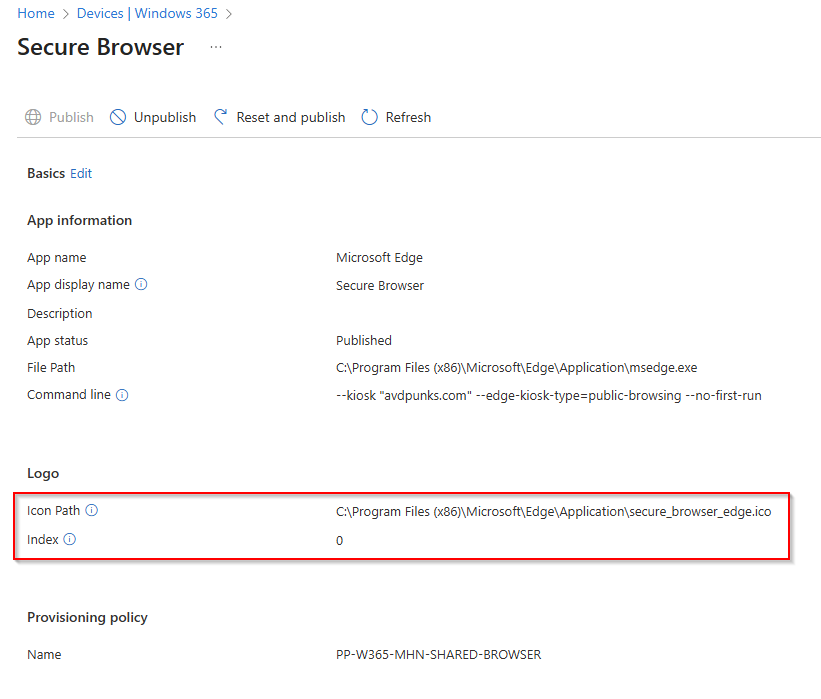Image resolution: width=821 pixels, height=699 pixels.
Task: Click the Icon Path info icon
Action: pyautogui.click(x=92, y=511)
